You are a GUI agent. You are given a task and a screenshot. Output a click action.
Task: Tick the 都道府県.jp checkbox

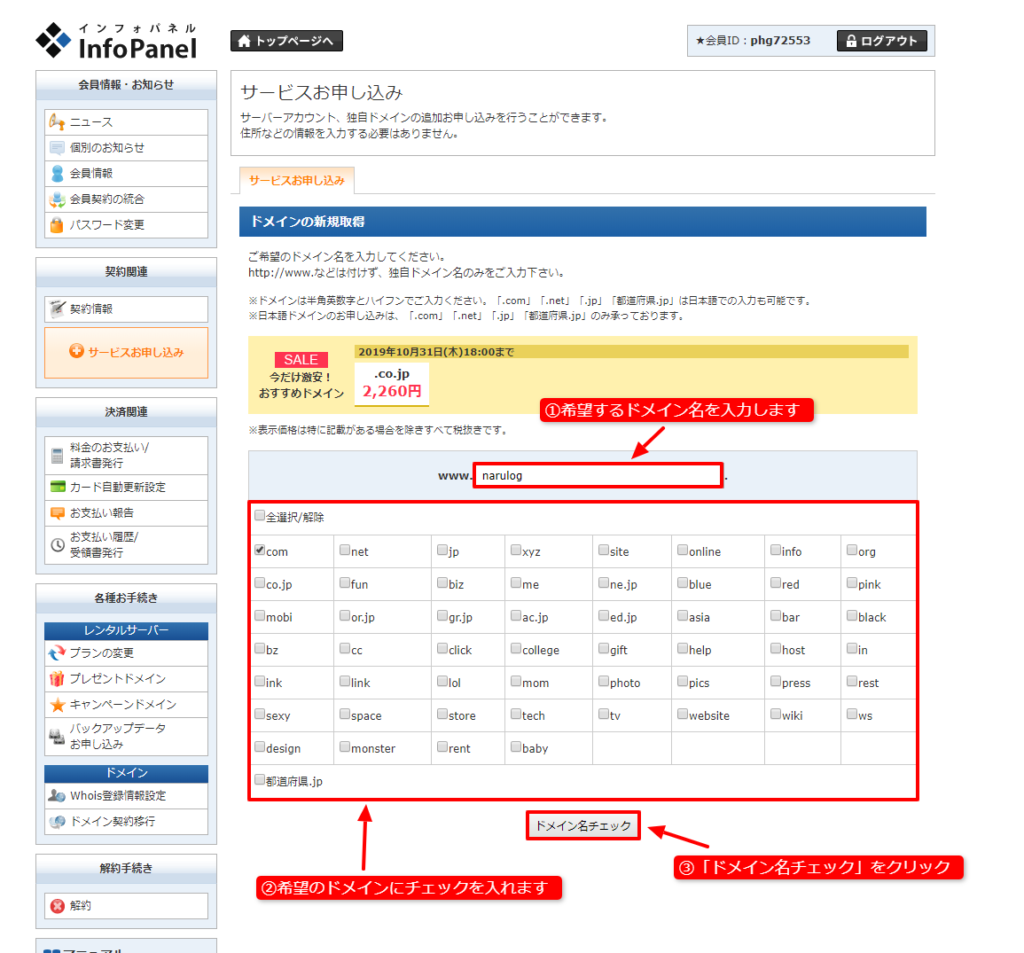[260, 780]
